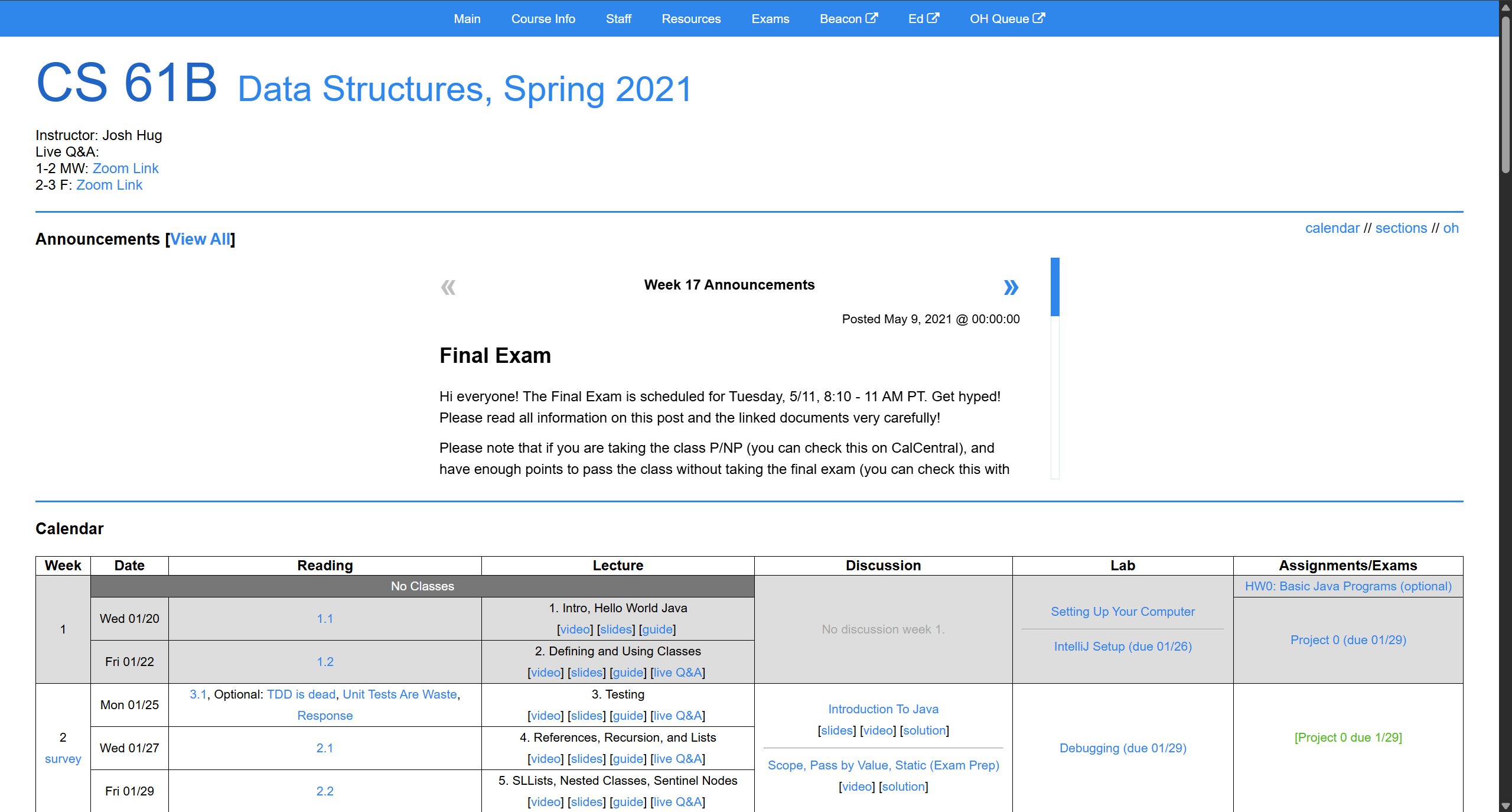Screen dimensions: 1512x812
Task: Select Resources in the top navigation
Action: click(691, 18)
